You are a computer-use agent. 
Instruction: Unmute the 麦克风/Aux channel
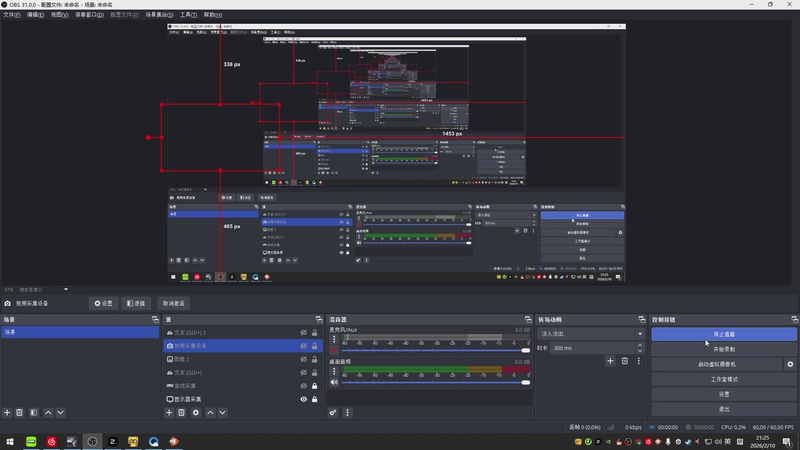(334, 351)
